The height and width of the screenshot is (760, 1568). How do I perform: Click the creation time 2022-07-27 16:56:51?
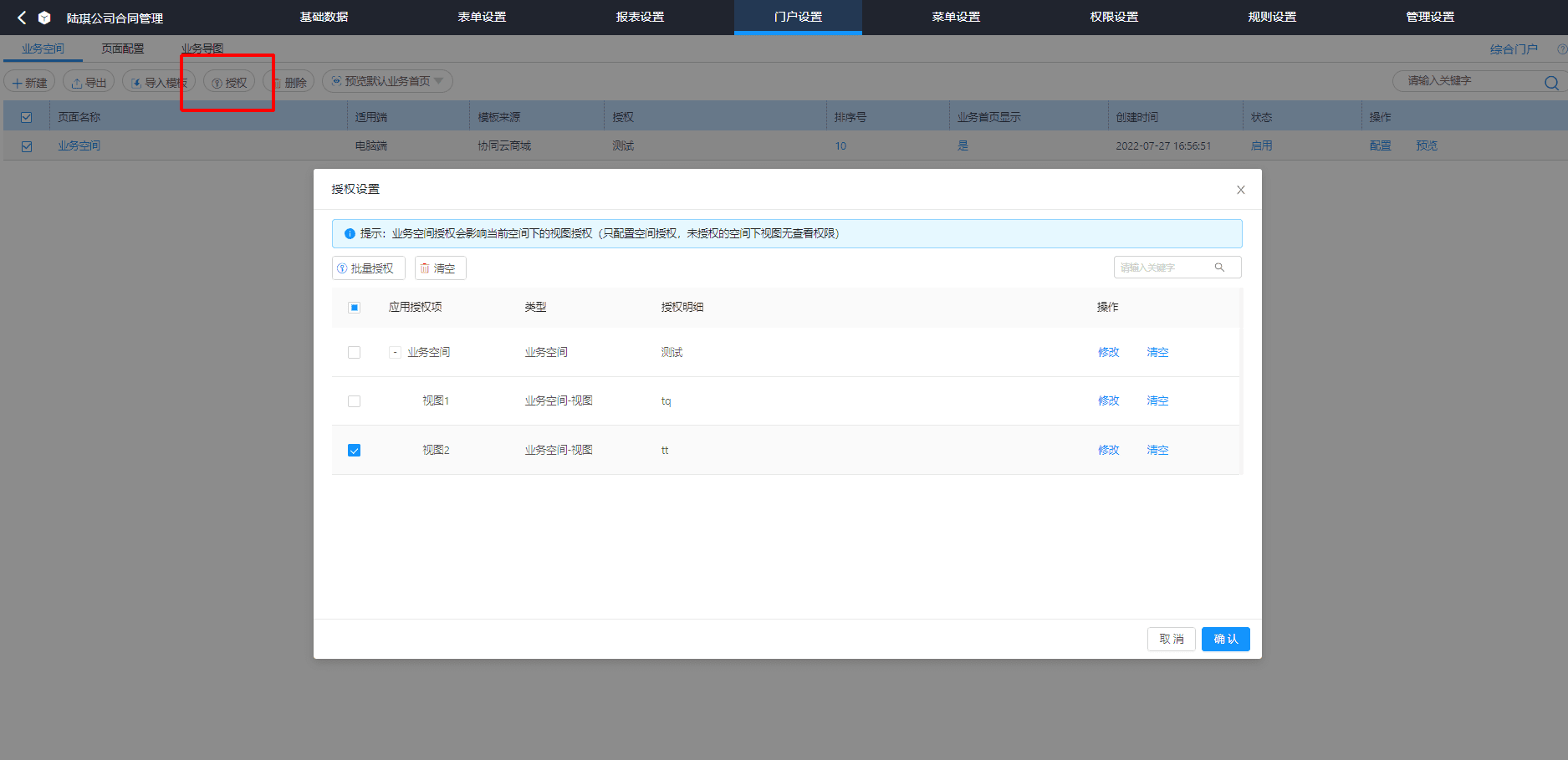click(1163, 145)
